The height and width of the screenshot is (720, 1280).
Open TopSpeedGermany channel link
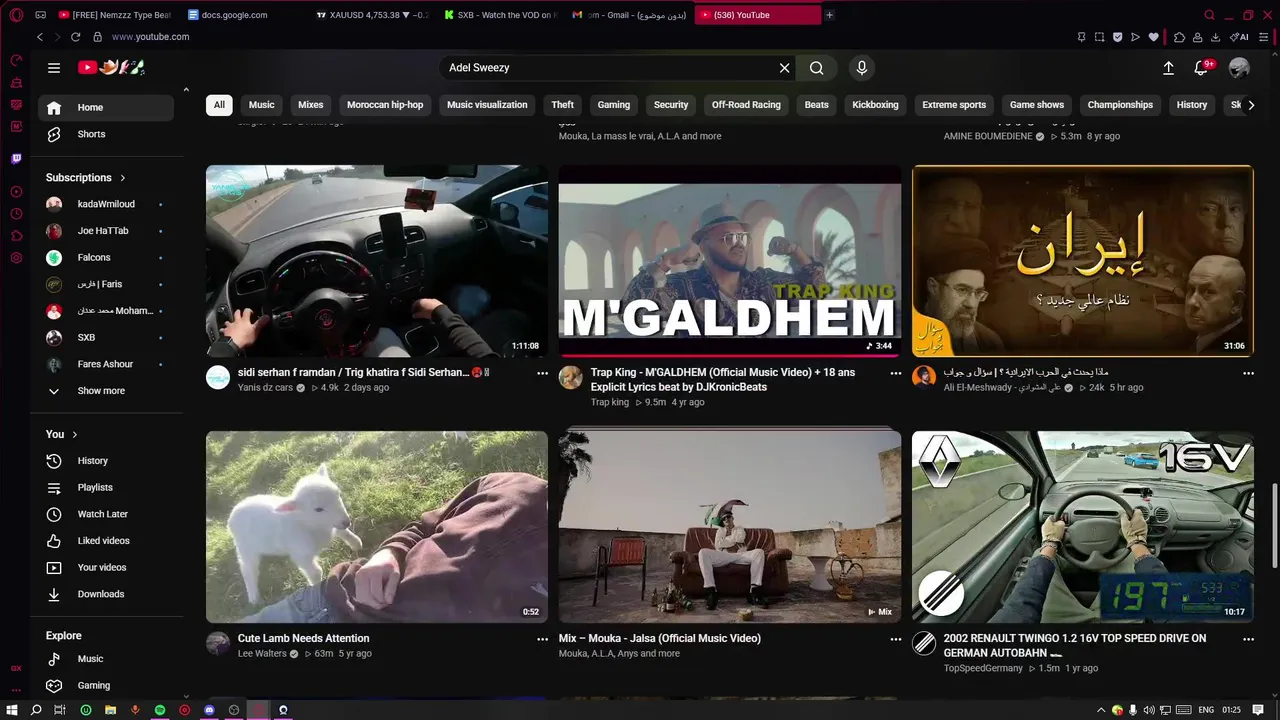(983, 668)
